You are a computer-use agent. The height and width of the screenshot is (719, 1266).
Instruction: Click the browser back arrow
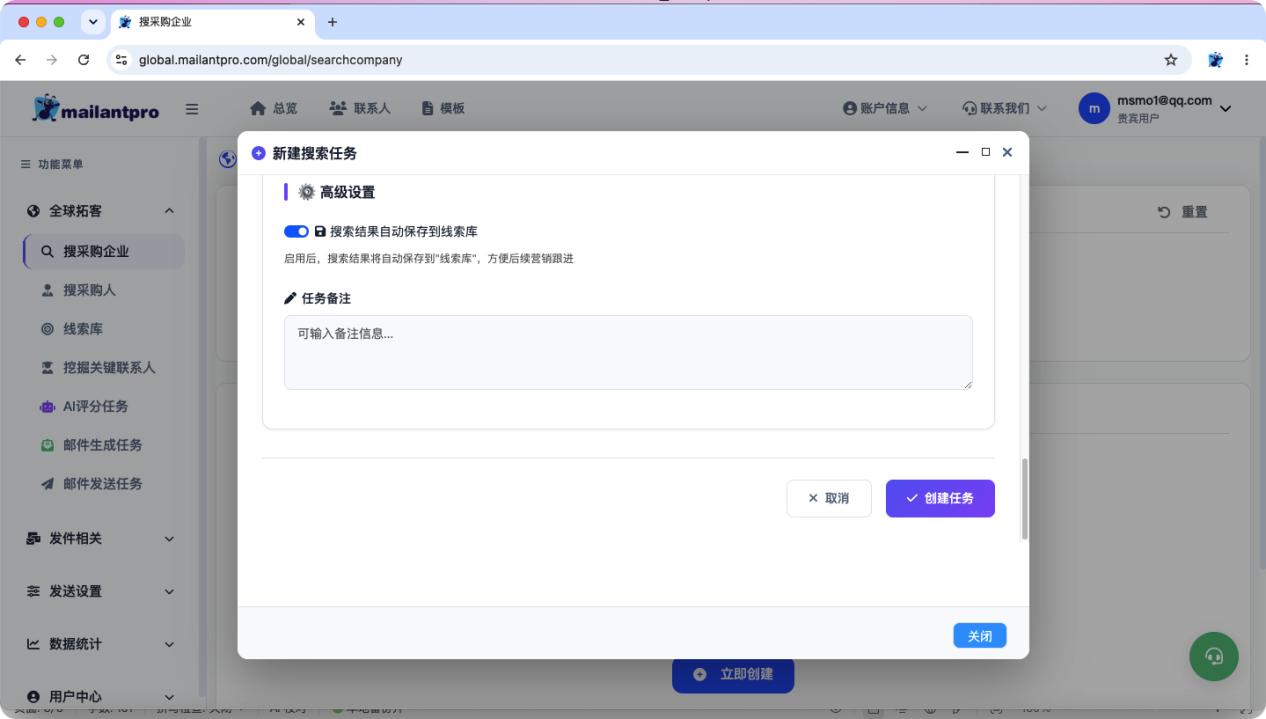(x=20, y=60)
